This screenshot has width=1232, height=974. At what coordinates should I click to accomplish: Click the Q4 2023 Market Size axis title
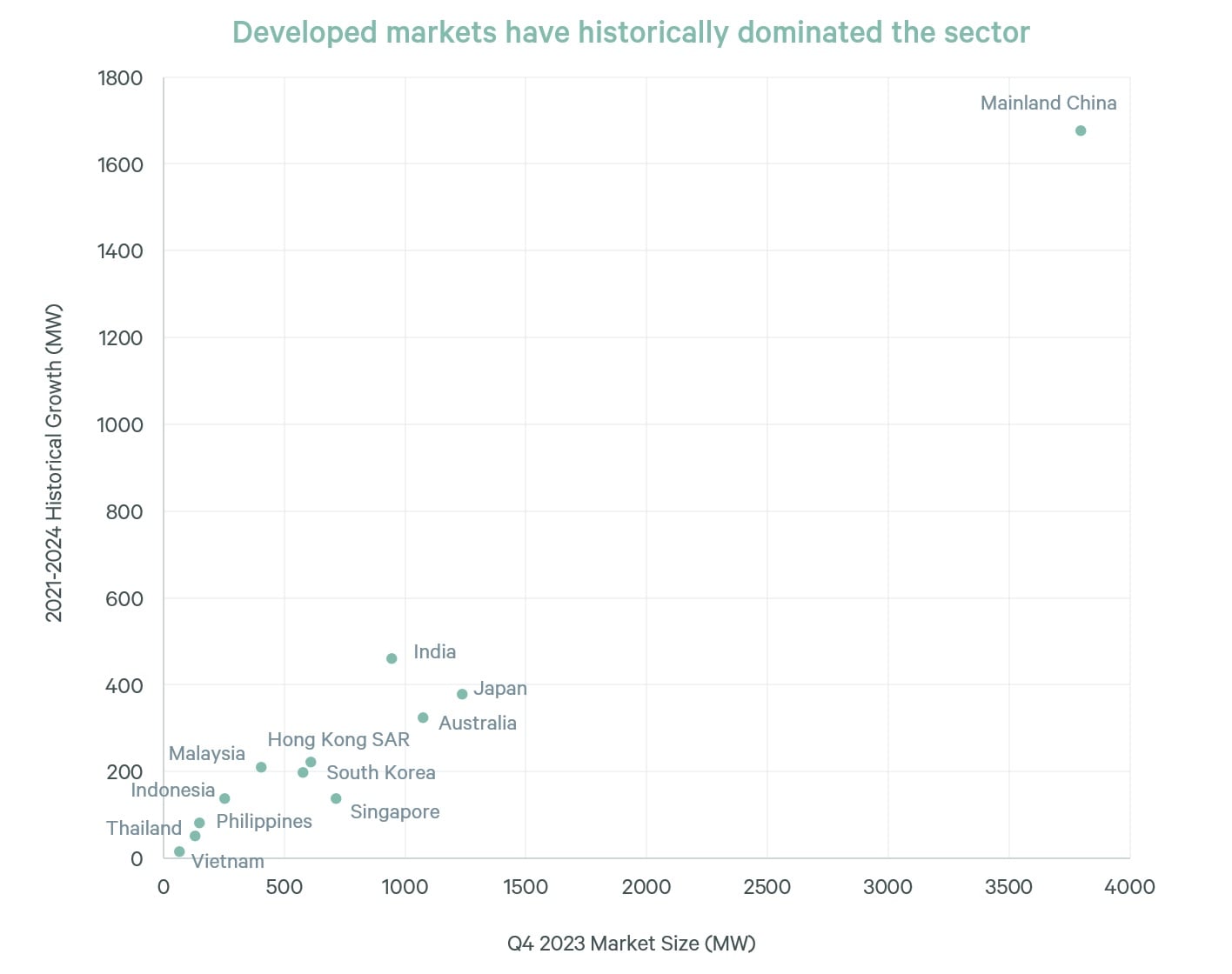tap(633, 943)
